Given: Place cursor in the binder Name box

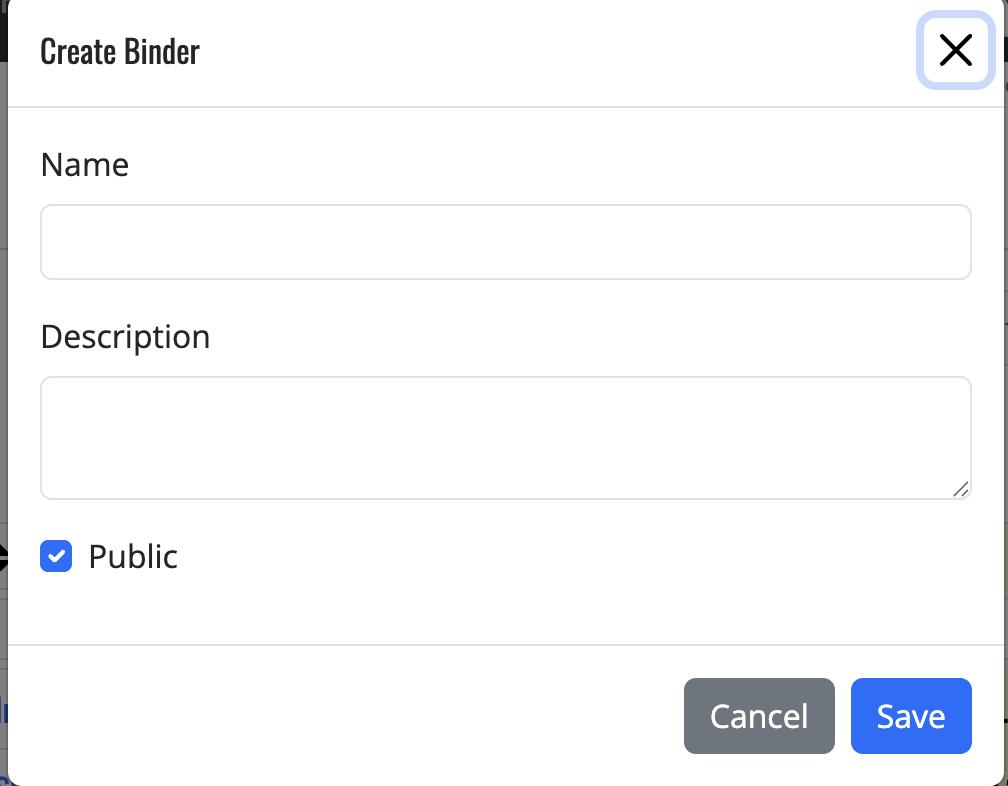Looking at the screenshot, I should point(505,241).
